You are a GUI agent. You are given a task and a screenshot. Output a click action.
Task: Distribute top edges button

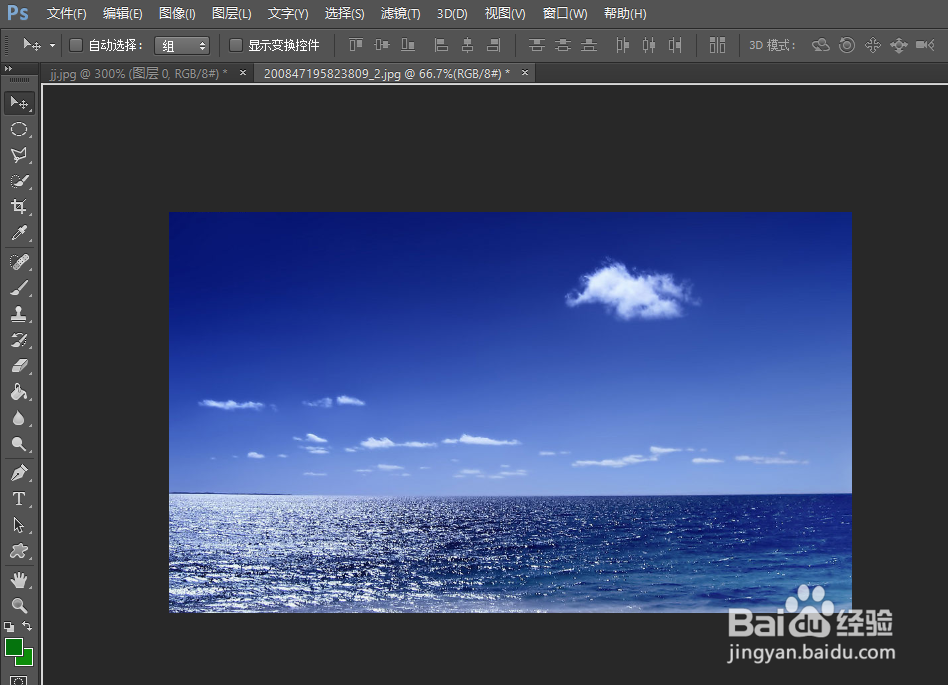tap(536, 45)
